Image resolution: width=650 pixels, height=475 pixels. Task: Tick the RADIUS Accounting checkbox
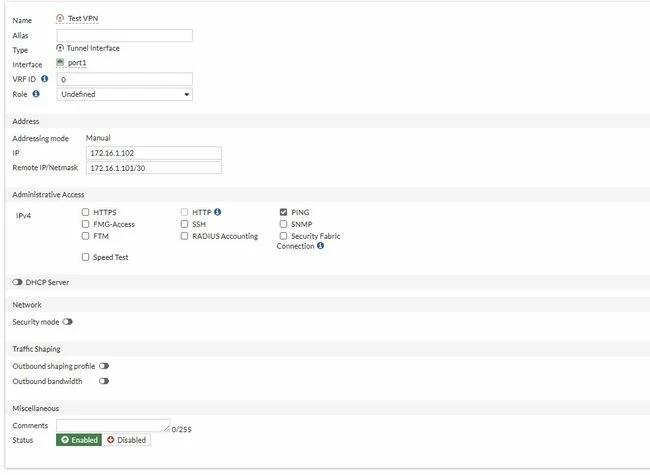(184, 236)
